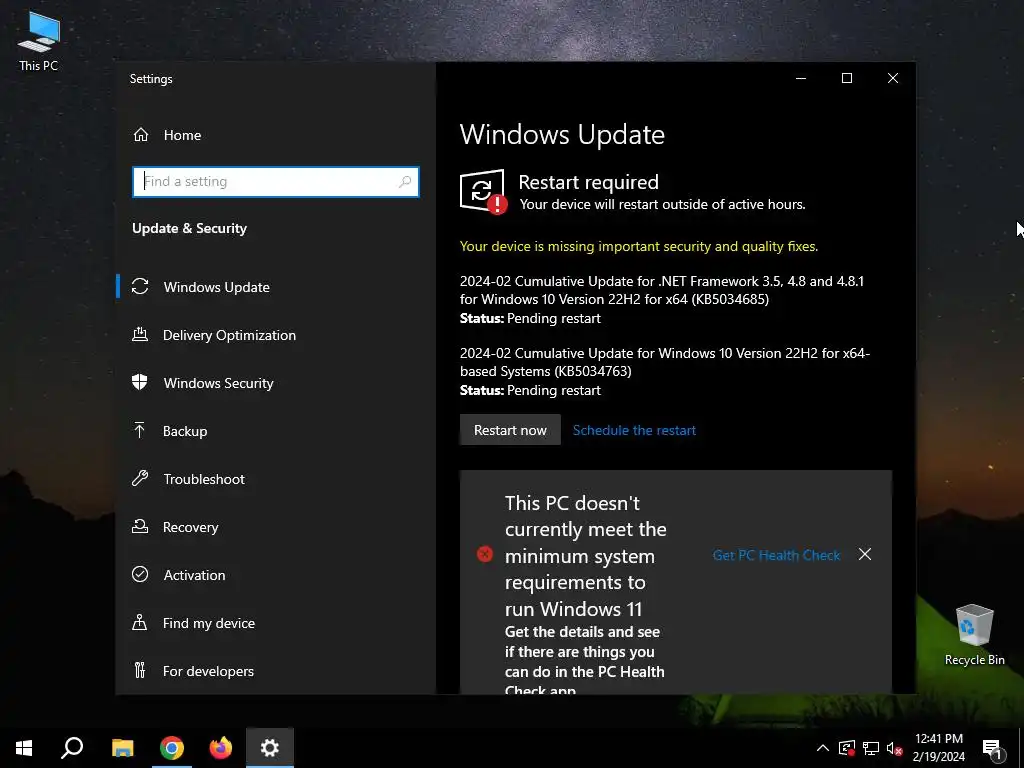Click the For developers tools icon
1024x768 pixels.
point(140,670)
